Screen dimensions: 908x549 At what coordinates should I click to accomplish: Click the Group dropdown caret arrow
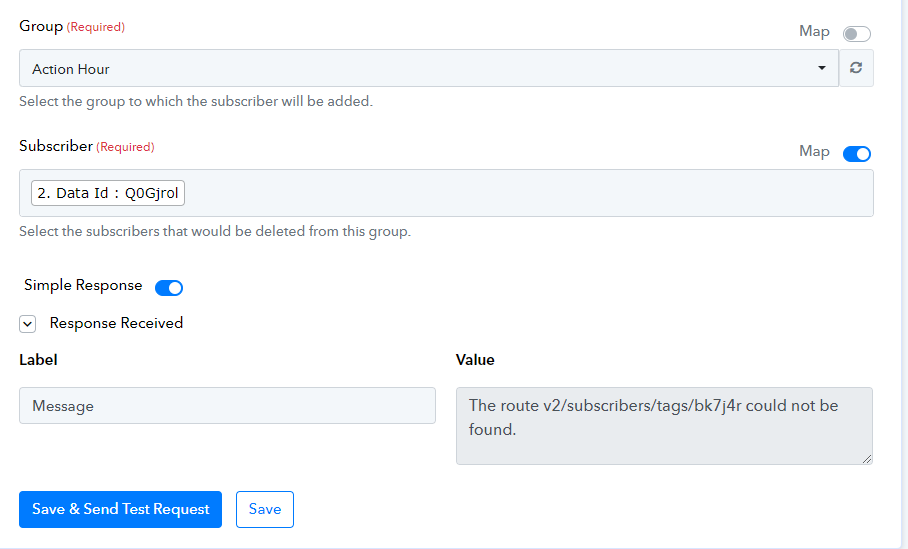coord(821,68)
